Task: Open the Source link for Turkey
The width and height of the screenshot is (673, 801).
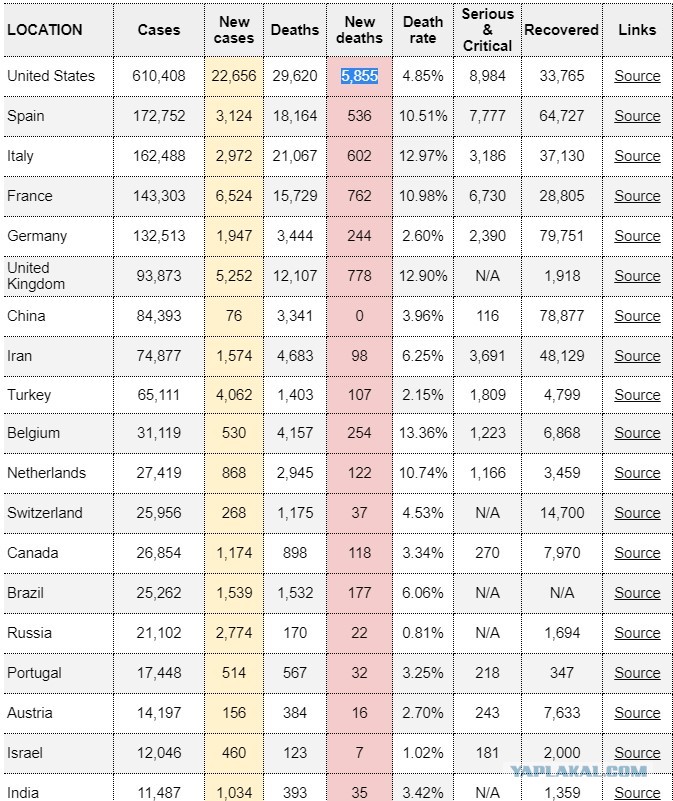Action: click(x=637, y=395)
